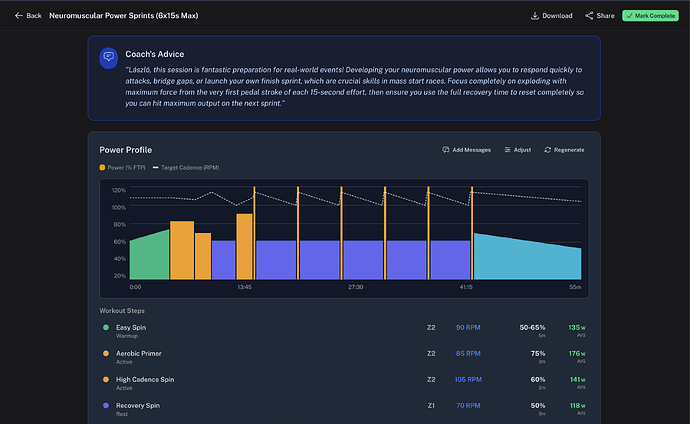Click the purple Recovery Spin color dot

tap(106, 406)
